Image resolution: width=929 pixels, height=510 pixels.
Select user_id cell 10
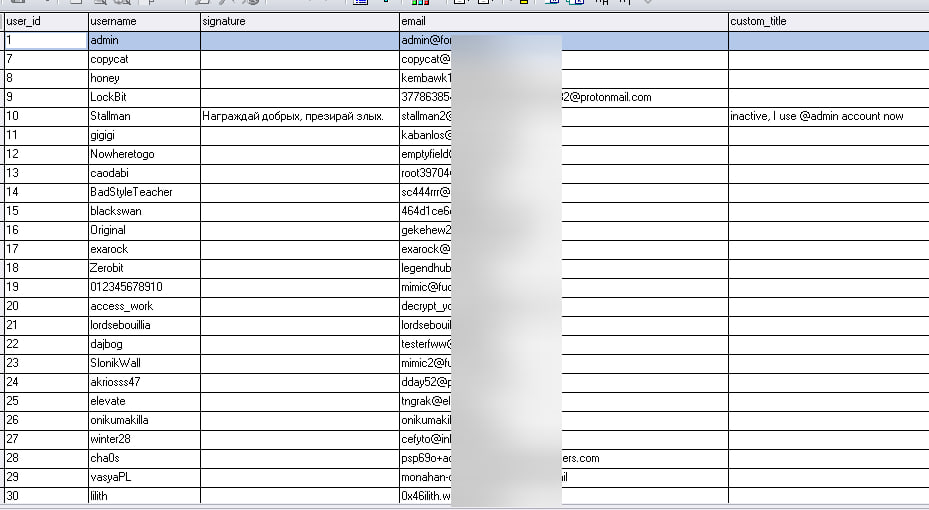46,116
